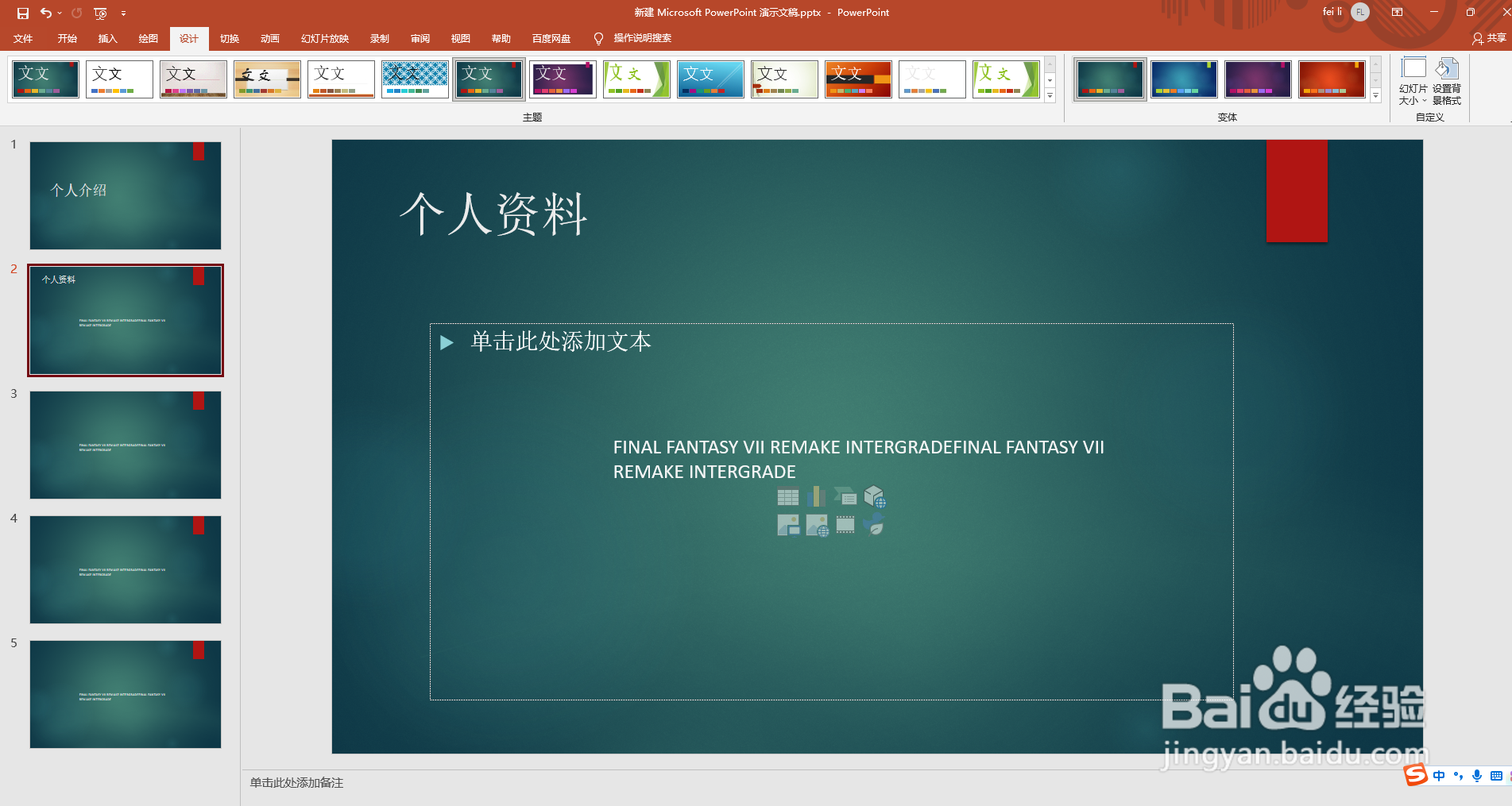Go to the 切换 tab

coord(230,38)
